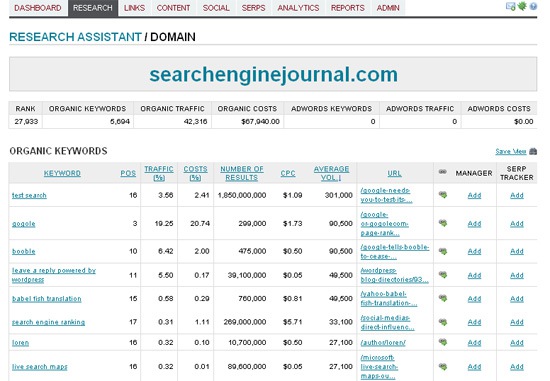Click link icon in search engine ranking row
Image resolution: width=550 pixels, height=381 pixels.
(x=443, y=322)
